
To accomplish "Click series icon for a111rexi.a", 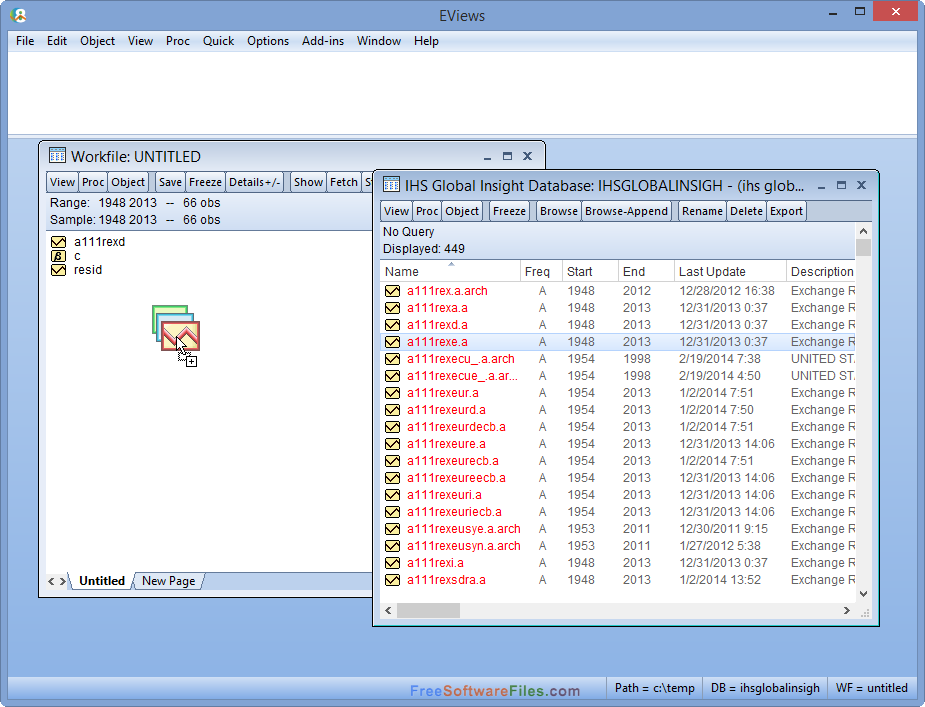I will click(x=392, y=563).
